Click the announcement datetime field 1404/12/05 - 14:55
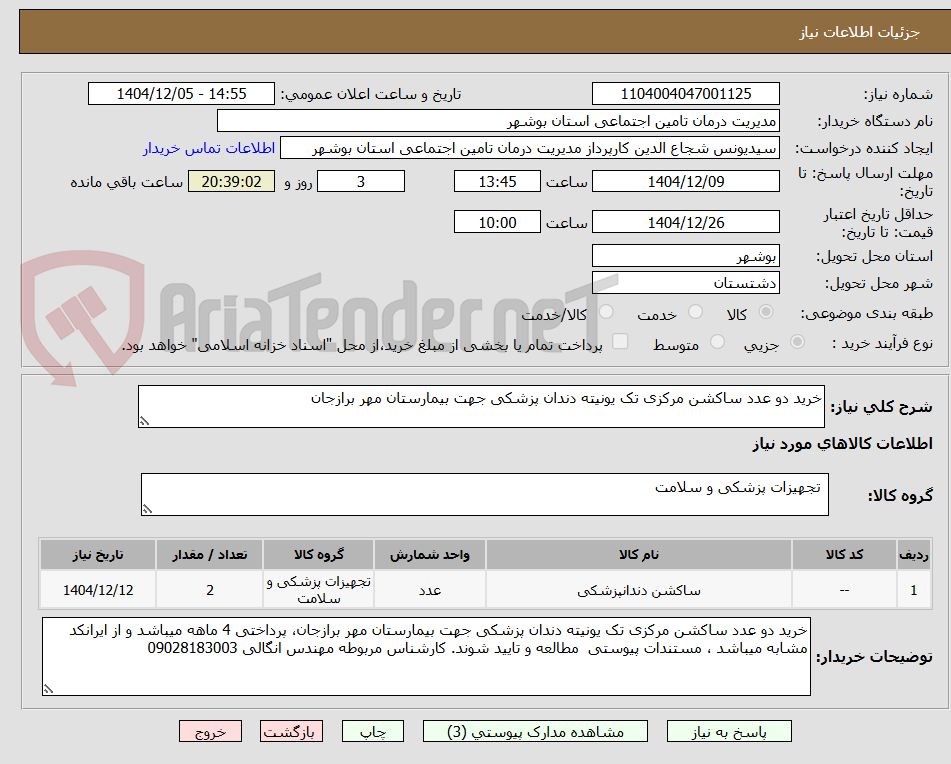Screen dimensions: 951x764 [x=181, y=94]
